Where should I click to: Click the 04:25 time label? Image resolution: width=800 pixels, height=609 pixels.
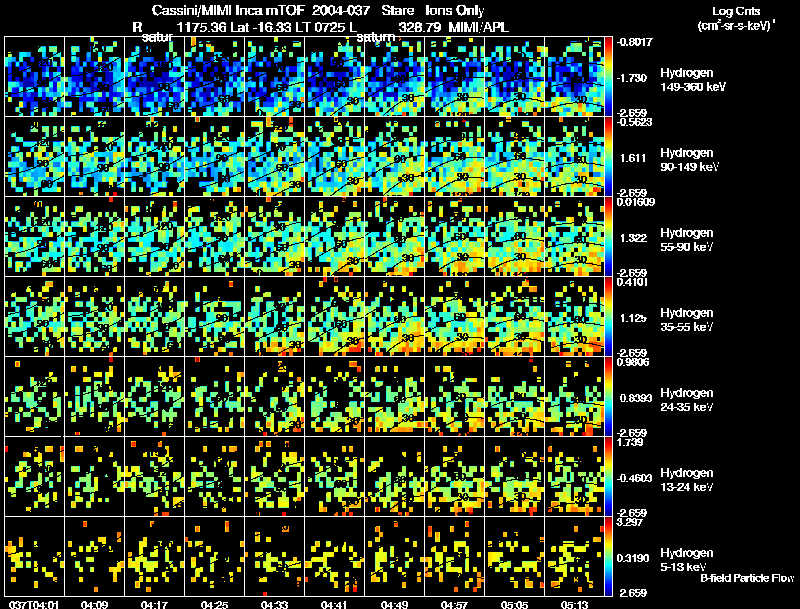[214, 604]
